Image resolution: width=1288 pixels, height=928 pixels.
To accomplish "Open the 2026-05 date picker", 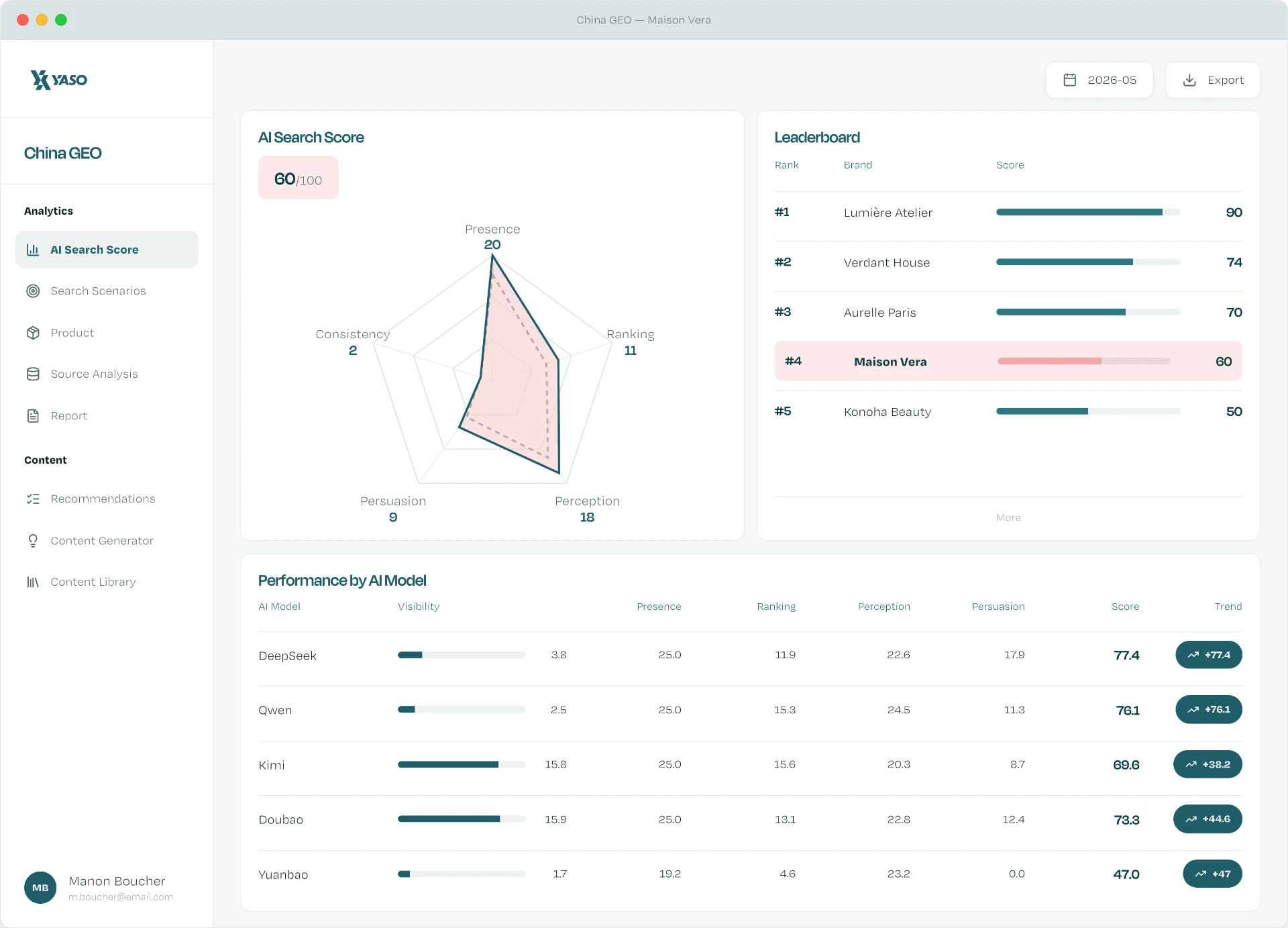I will click(x=1099, y=80).
